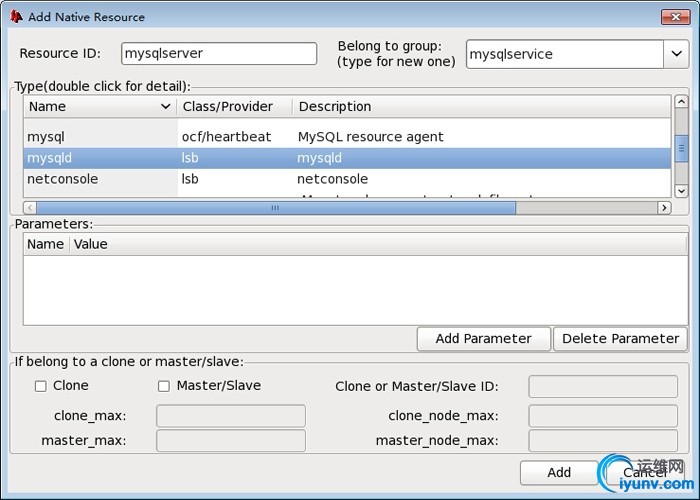This screenshot has width=700, height=500.
Task: Click the master_node_max input field
Action: click(603, 441)
